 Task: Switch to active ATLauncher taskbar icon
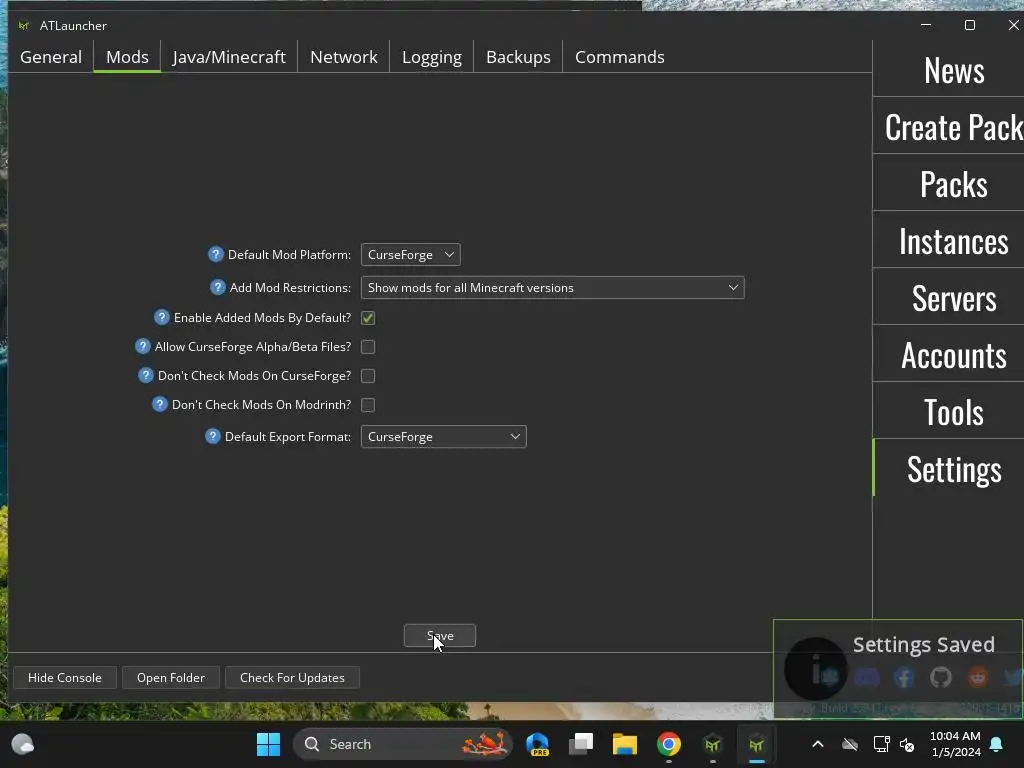756,744
